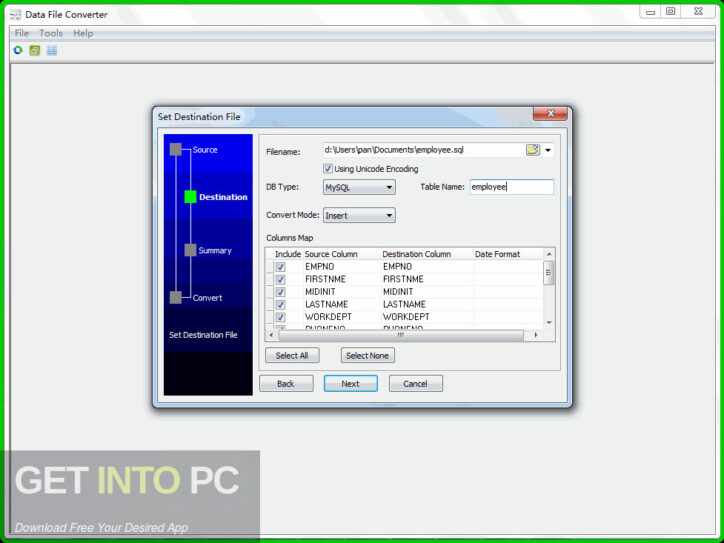Click the Include column header
This screenshot has height=543, width=724.
coord(288,254)
